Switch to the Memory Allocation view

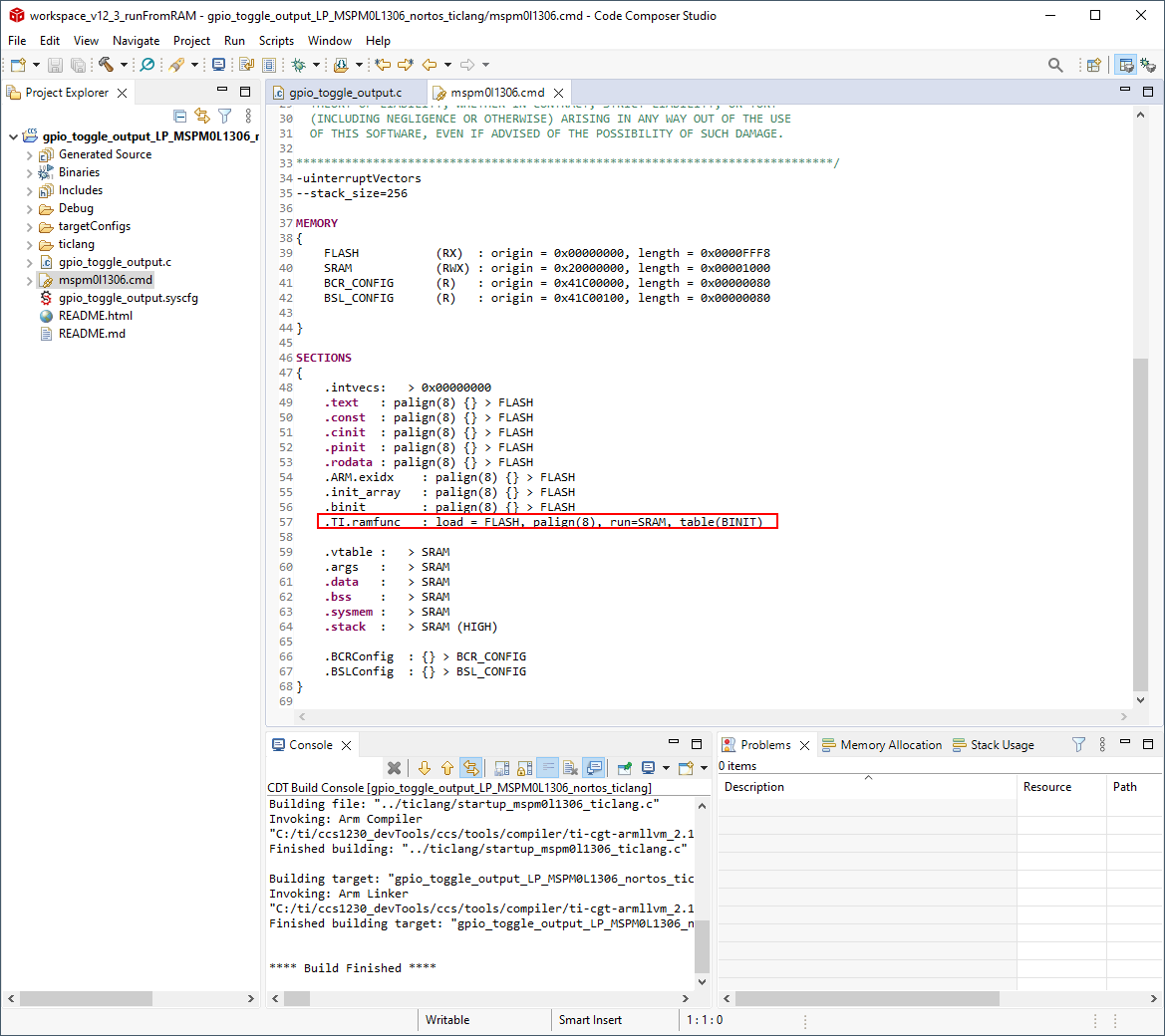pos(890,745)
